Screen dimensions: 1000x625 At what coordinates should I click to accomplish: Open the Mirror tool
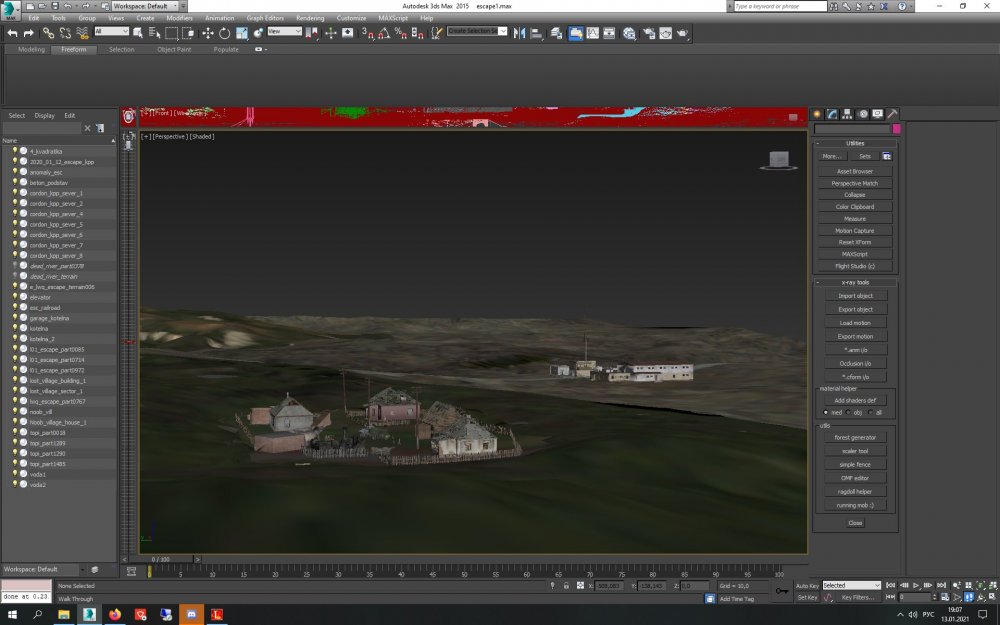point(518,33)
